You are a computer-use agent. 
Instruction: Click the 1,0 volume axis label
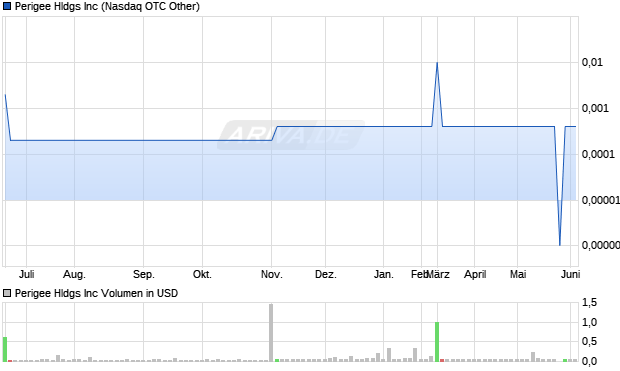(x=589, y=322)
